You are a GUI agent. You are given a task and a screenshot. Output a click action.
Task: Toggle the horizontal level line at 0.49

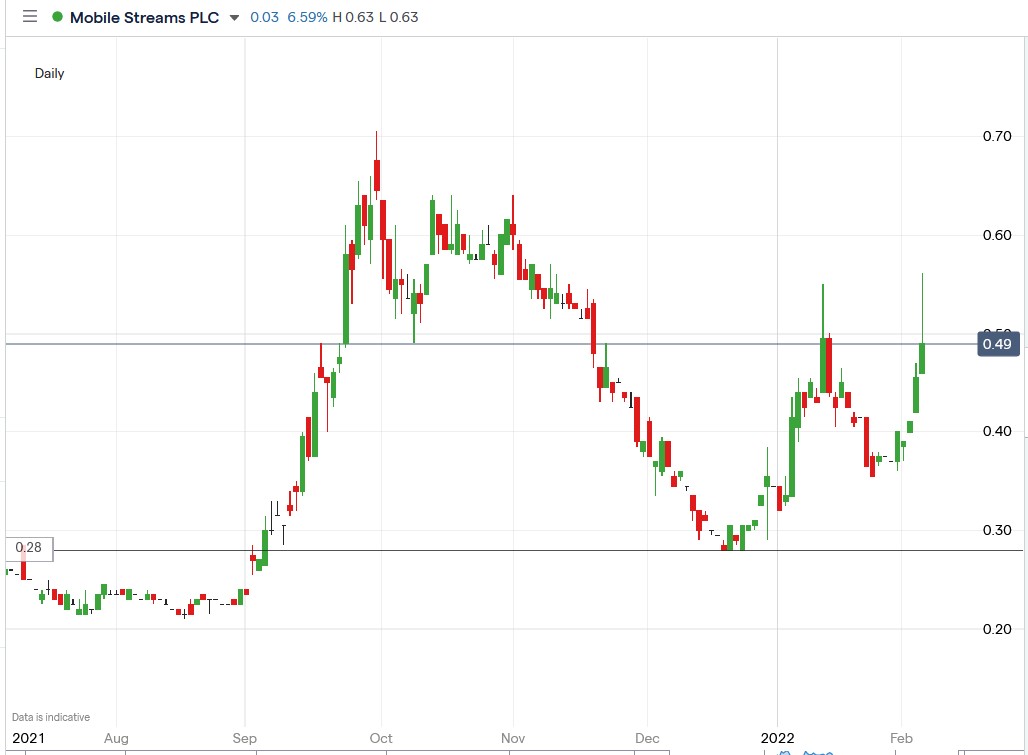tap(500, 343)
